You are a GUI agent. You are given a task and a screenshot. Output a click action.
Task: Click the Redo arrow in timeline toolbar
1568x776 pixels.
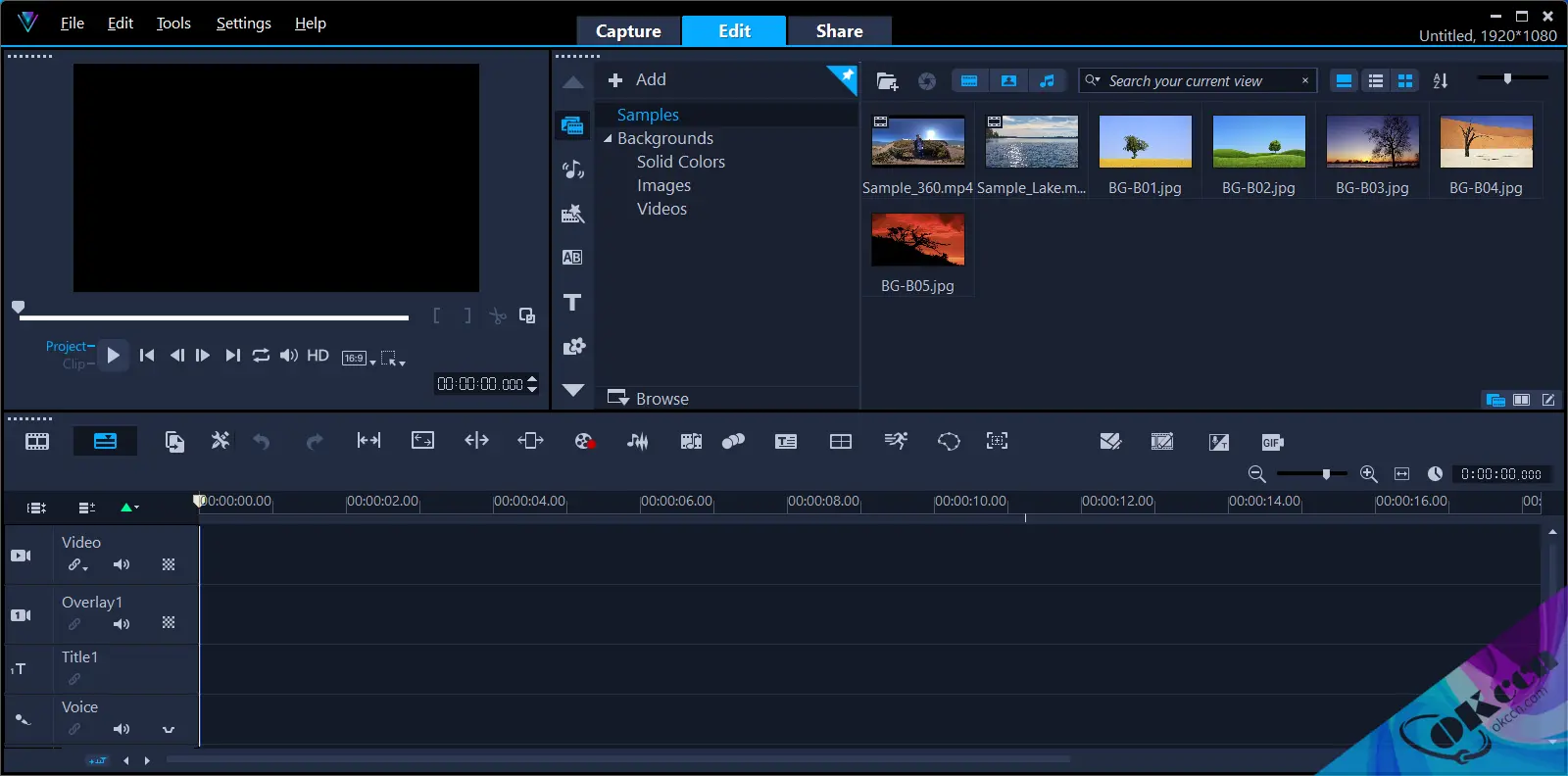[x=314, y=442]
